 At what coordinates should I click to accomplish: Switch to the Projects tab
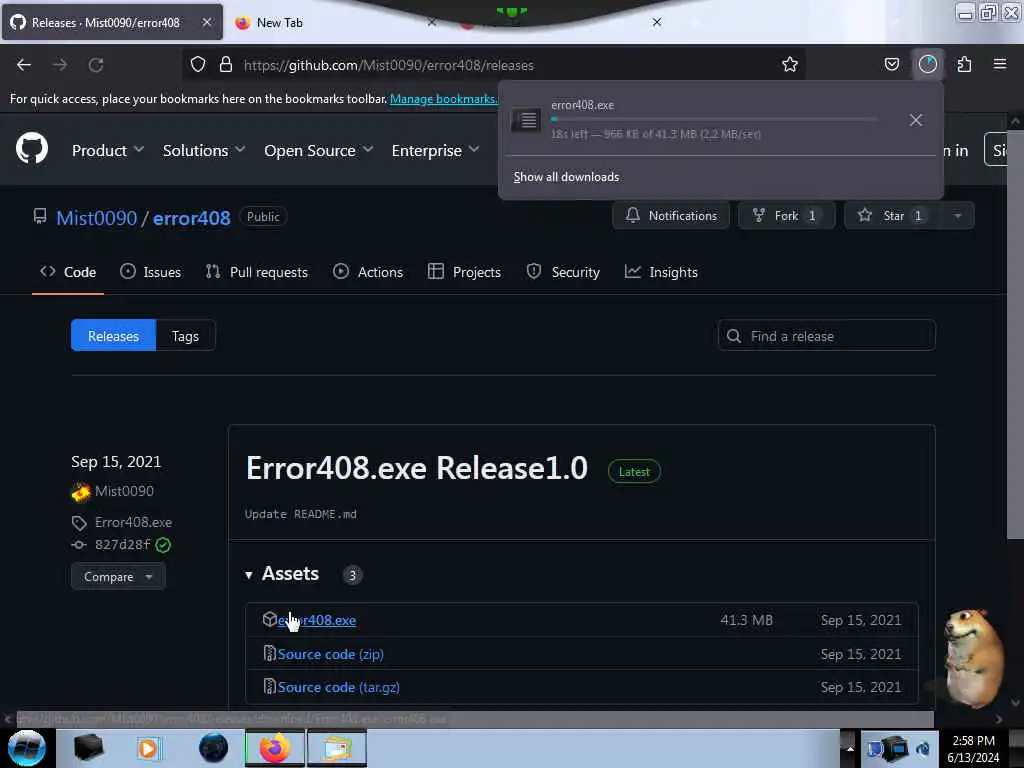pos(464,272)
